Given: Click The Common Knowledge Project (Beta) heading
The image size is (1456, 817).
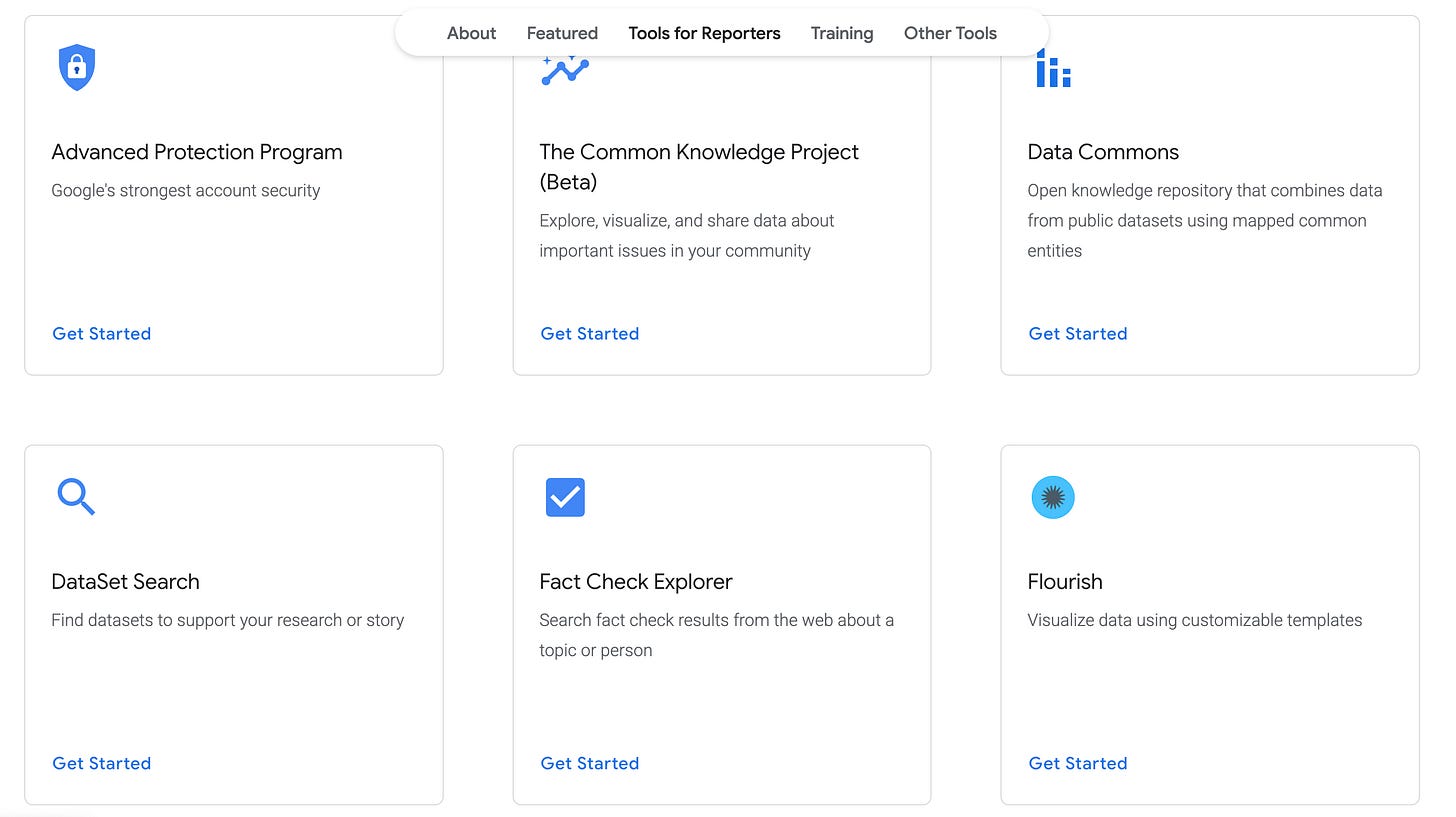Looking at the screenshot, I should coord(699,167).
